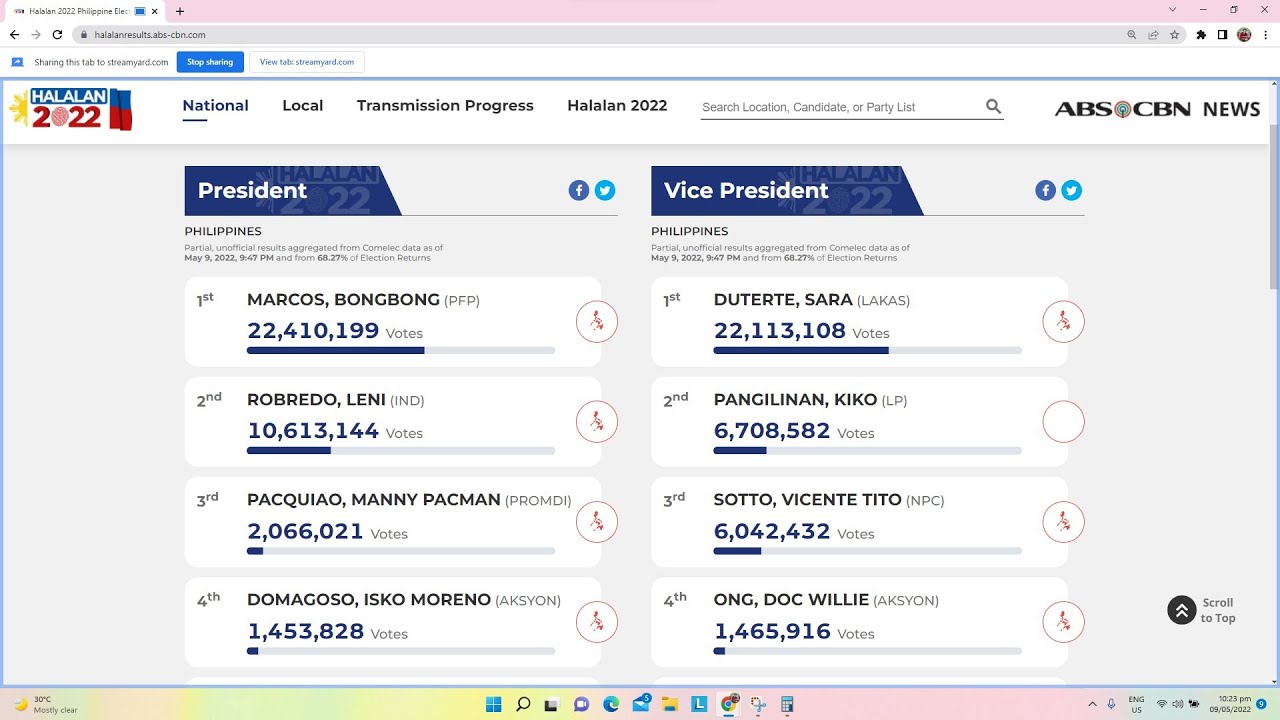The height and width of the screenshot is (720, 1280).
Task: Open map icon for Duterte, Sara
Action: pos(1063,322)
